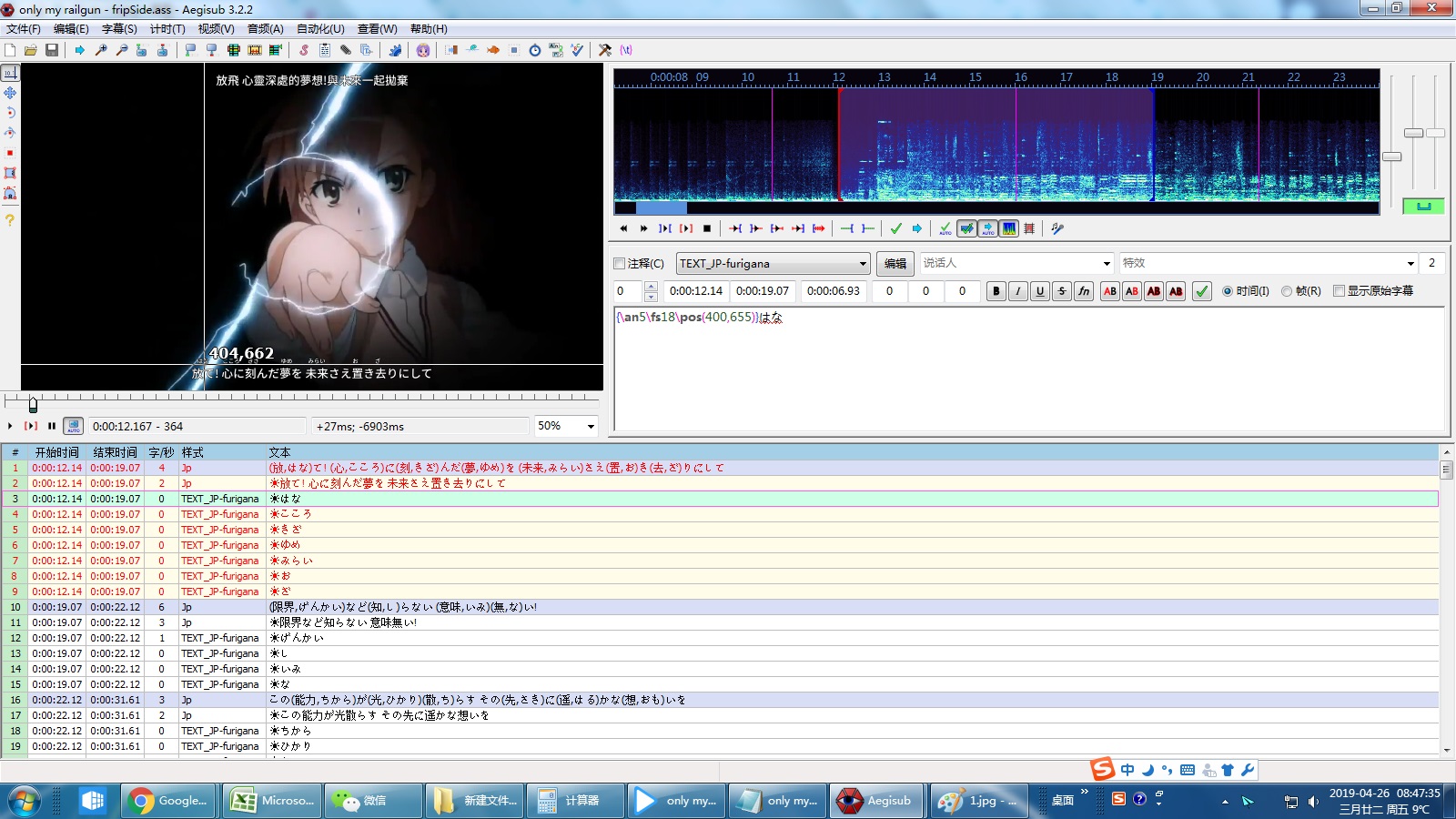Image resolution: width=1456 pixels, height=819 pixels.
Task: Commit the line with checkmark near AB buttons
Action: 1202,291
